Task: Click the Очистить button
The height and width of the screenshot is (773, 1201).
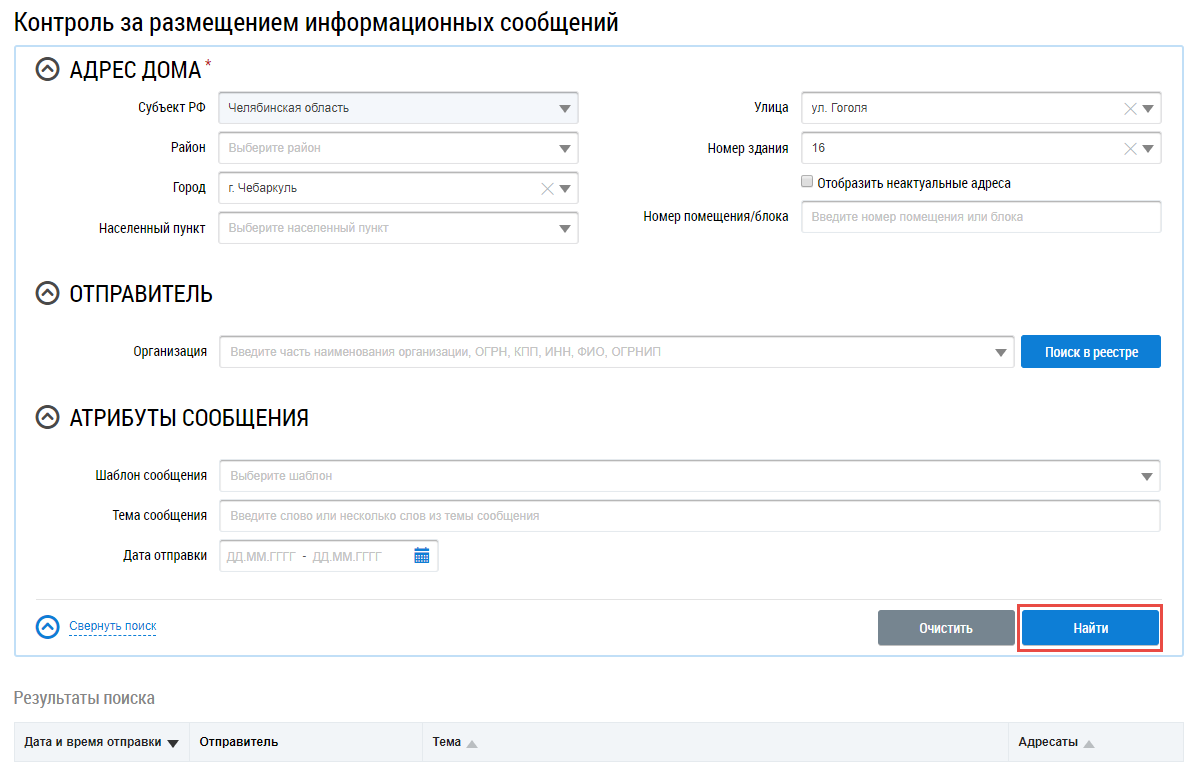Action: point(945,628)
